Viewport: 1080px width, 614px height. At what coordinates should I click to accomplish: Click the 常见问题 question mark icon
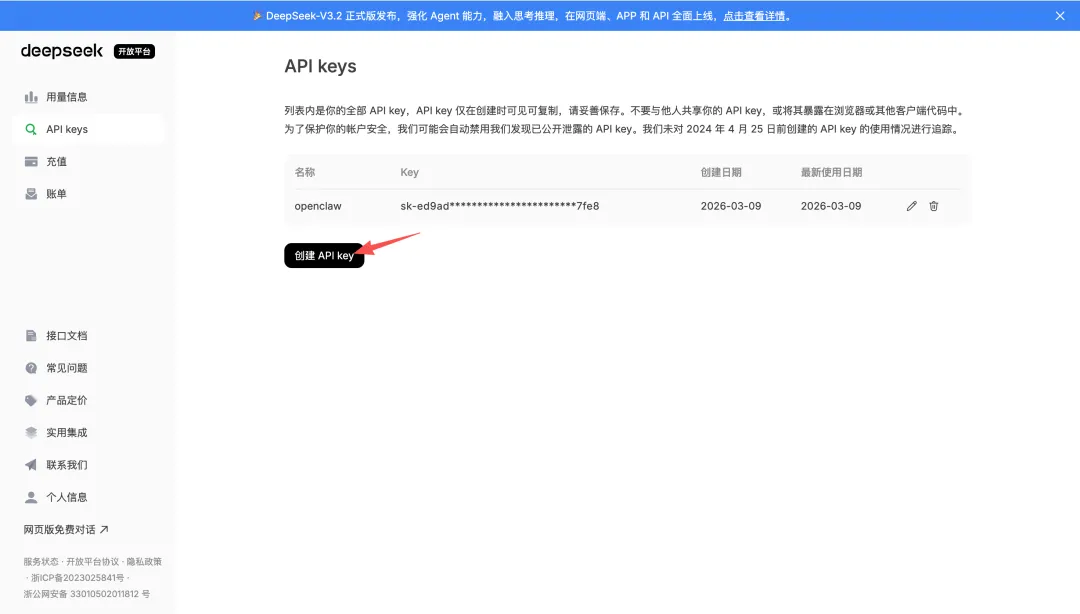[31, 368]
